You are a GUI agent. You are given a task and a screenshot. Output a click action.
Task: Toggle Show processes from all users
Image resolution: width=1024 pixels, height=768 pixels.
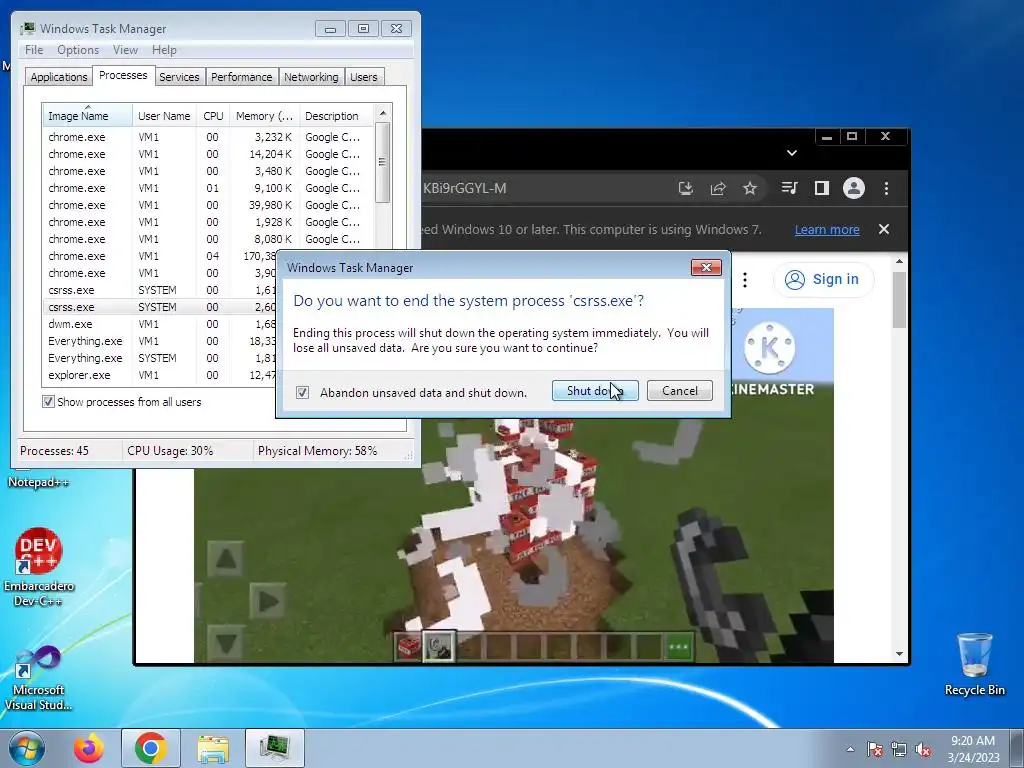(48, 402)
